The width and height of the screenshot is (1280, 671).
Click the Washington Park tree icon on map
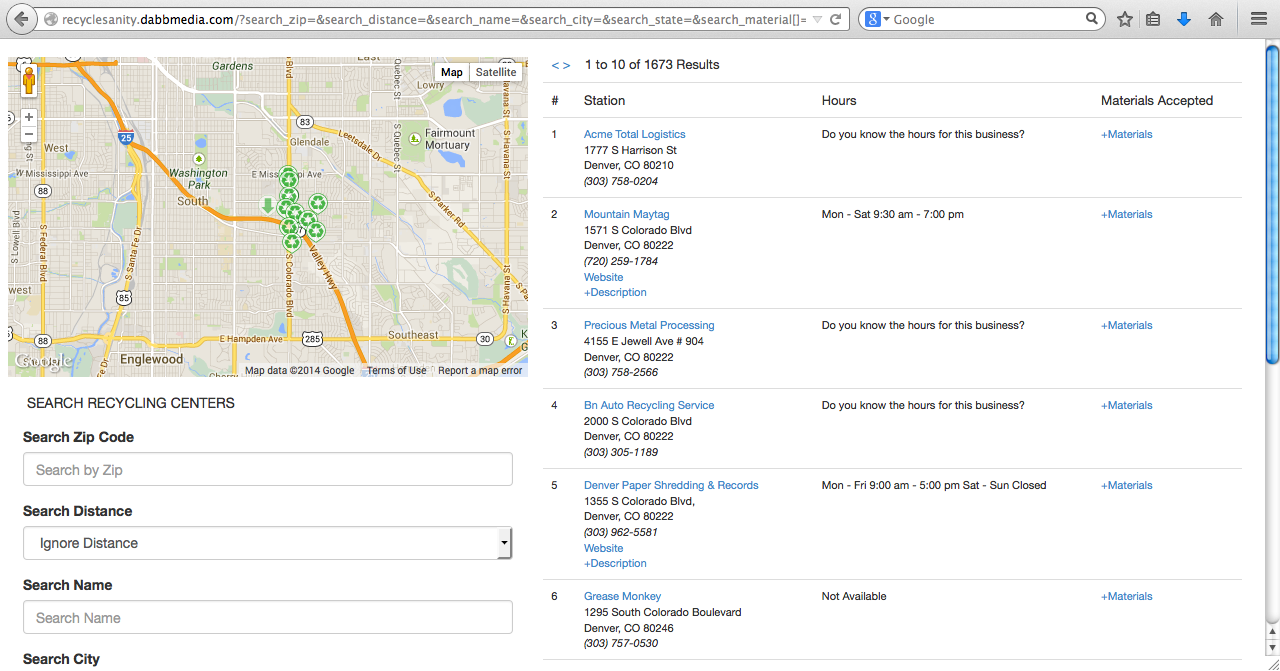click(199, 159)
